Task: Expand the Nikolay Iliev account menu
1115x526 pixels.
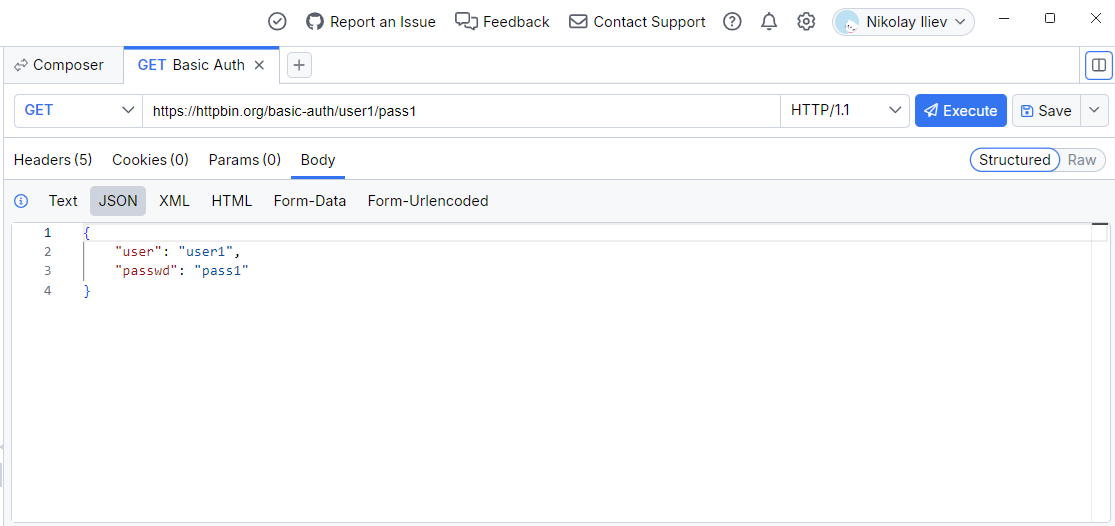Action: pos(903,22)
